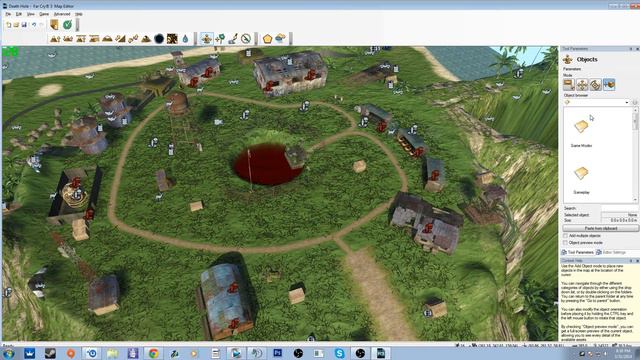Click the weather environment cloud icon
Viewport: 640px width, 360px height.
point(280,39)
